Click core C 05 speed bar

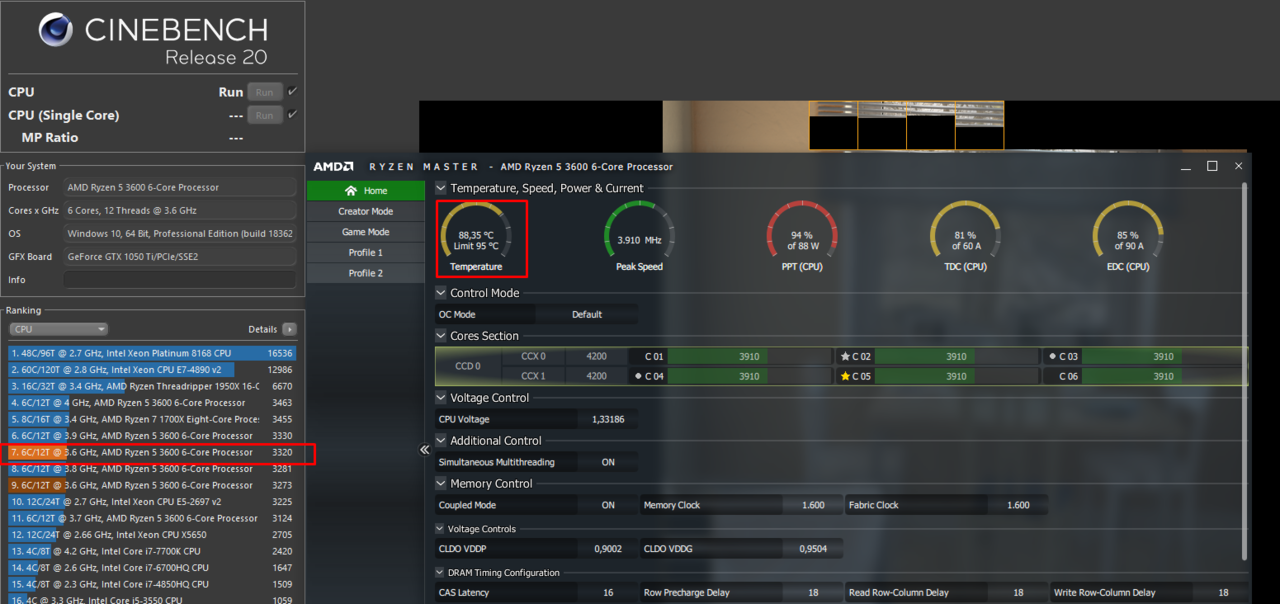(x=956, y=376)
